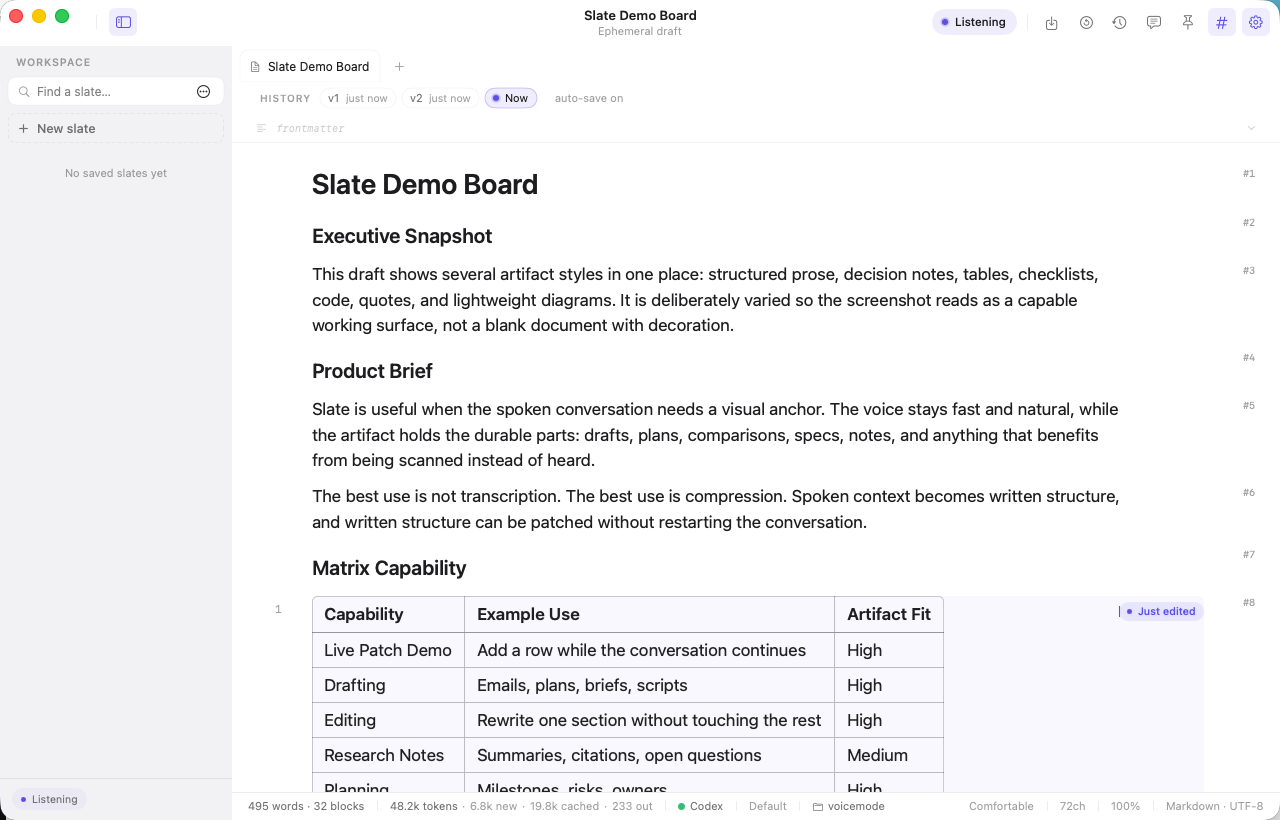Change the 72ch line width

(1072, 806)
